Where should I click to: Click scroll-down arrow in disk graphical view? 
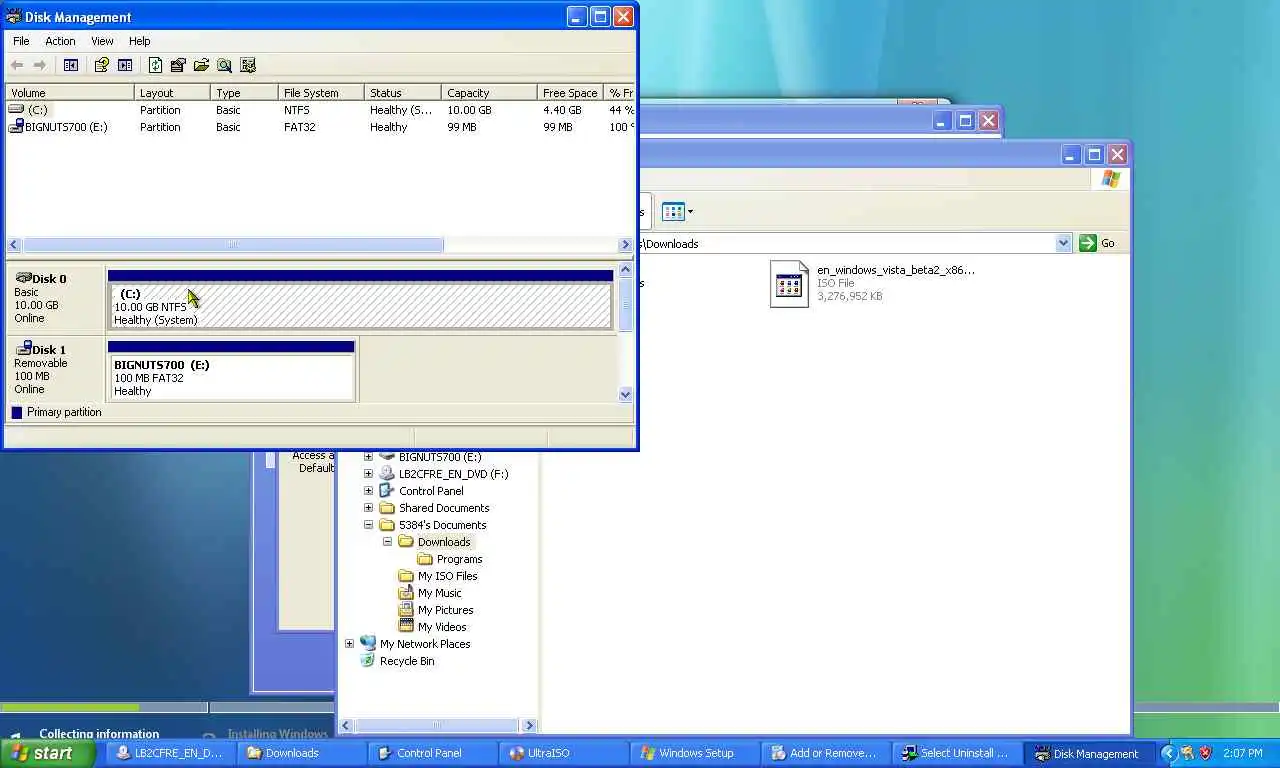click(x=626, y=394)
